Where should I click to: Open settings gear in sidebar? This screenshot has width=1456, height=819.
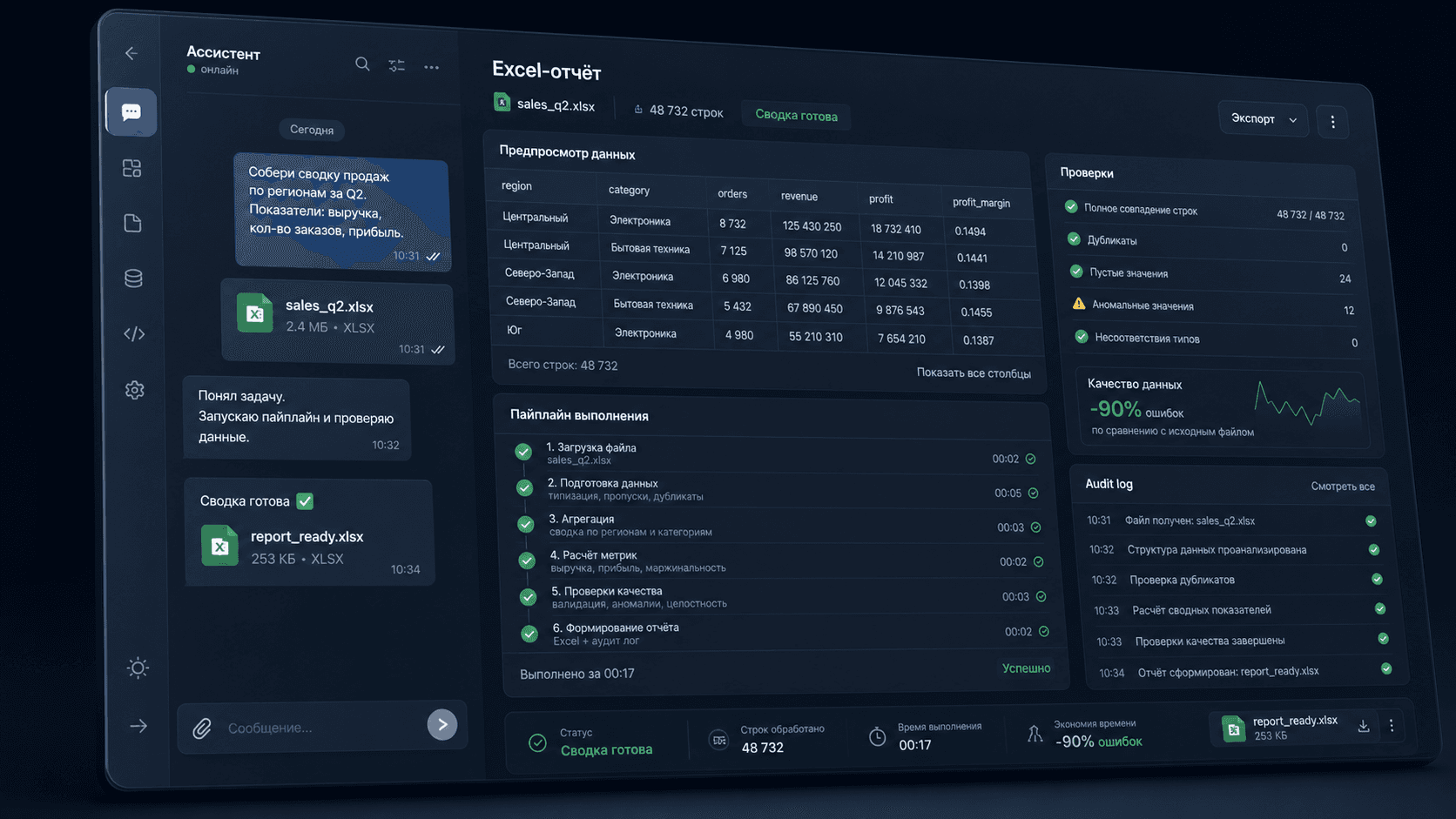134,390
